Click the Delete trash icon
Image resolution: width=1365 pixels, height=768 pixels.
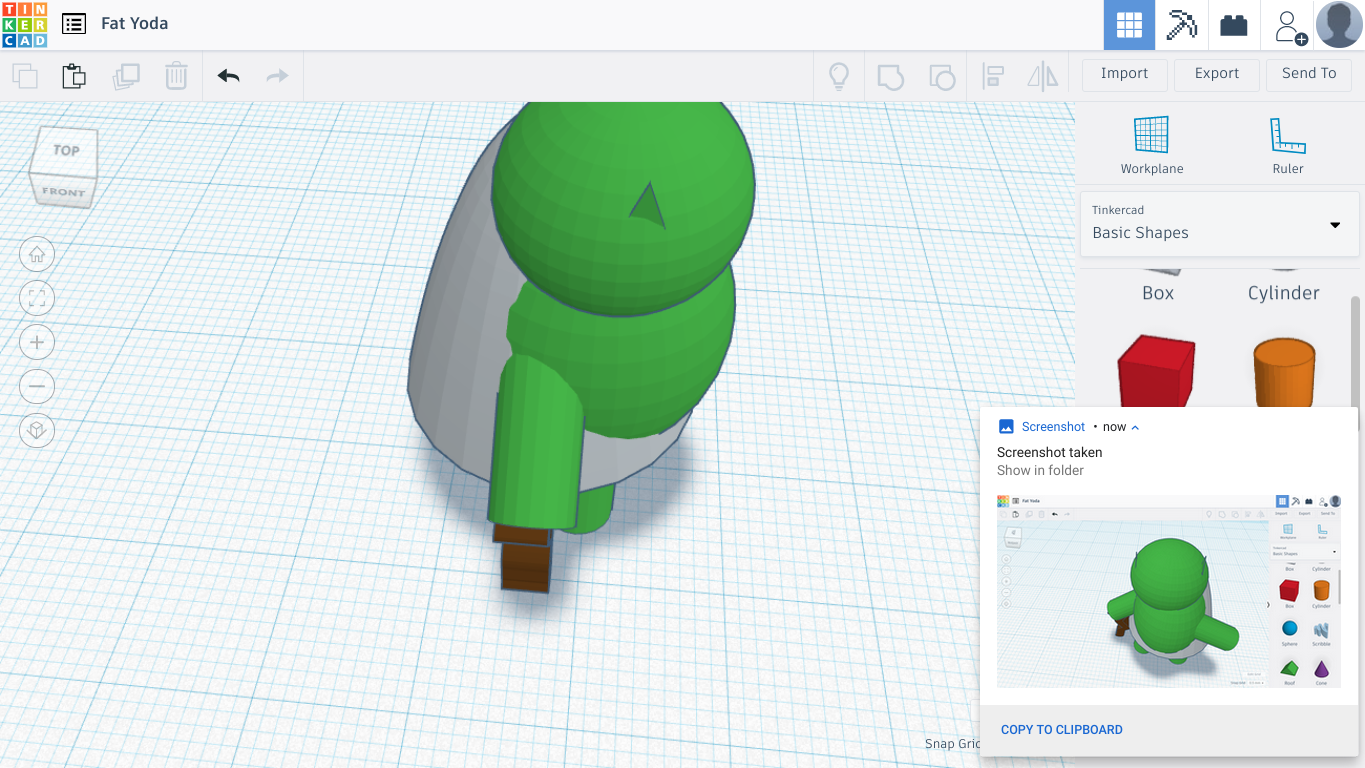click(x=176, y=76)
